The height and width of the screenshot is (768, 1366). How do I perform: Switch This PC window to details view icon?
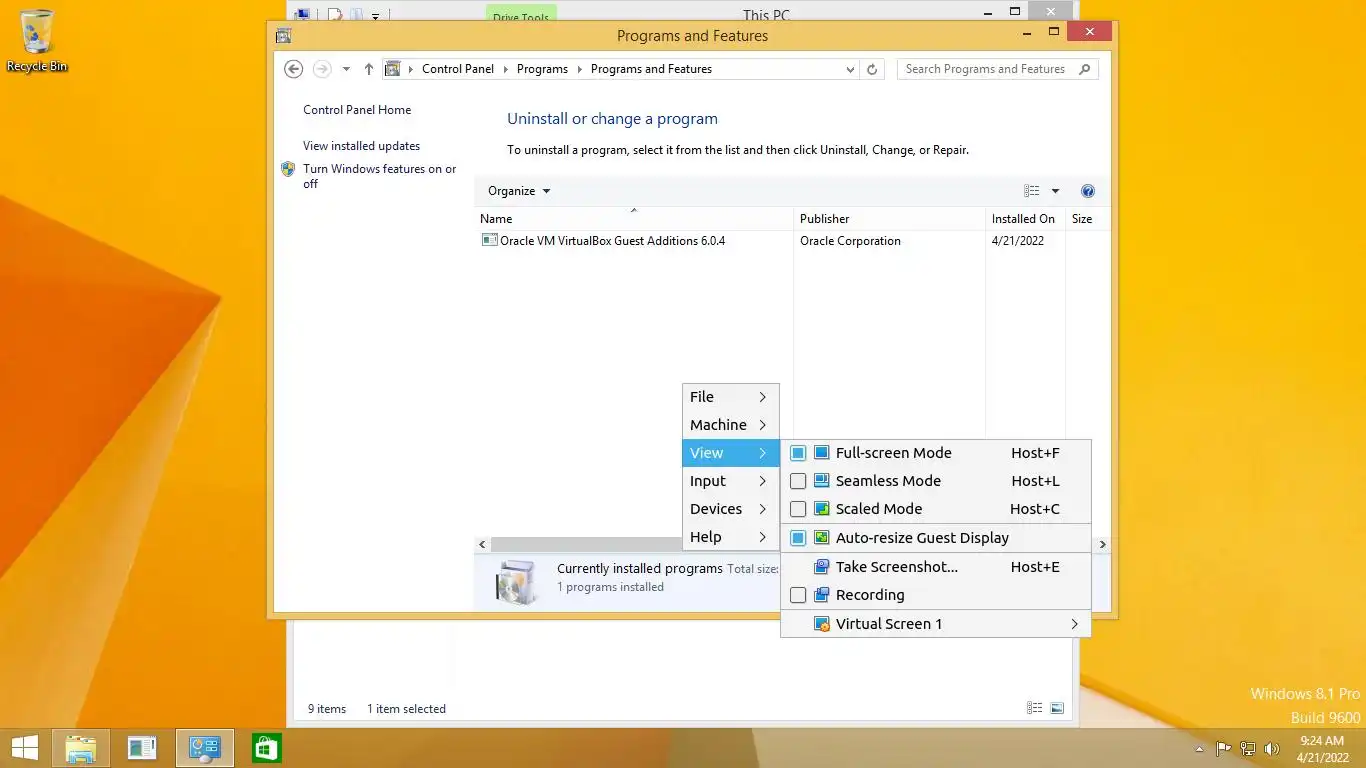coord(1035,708)
